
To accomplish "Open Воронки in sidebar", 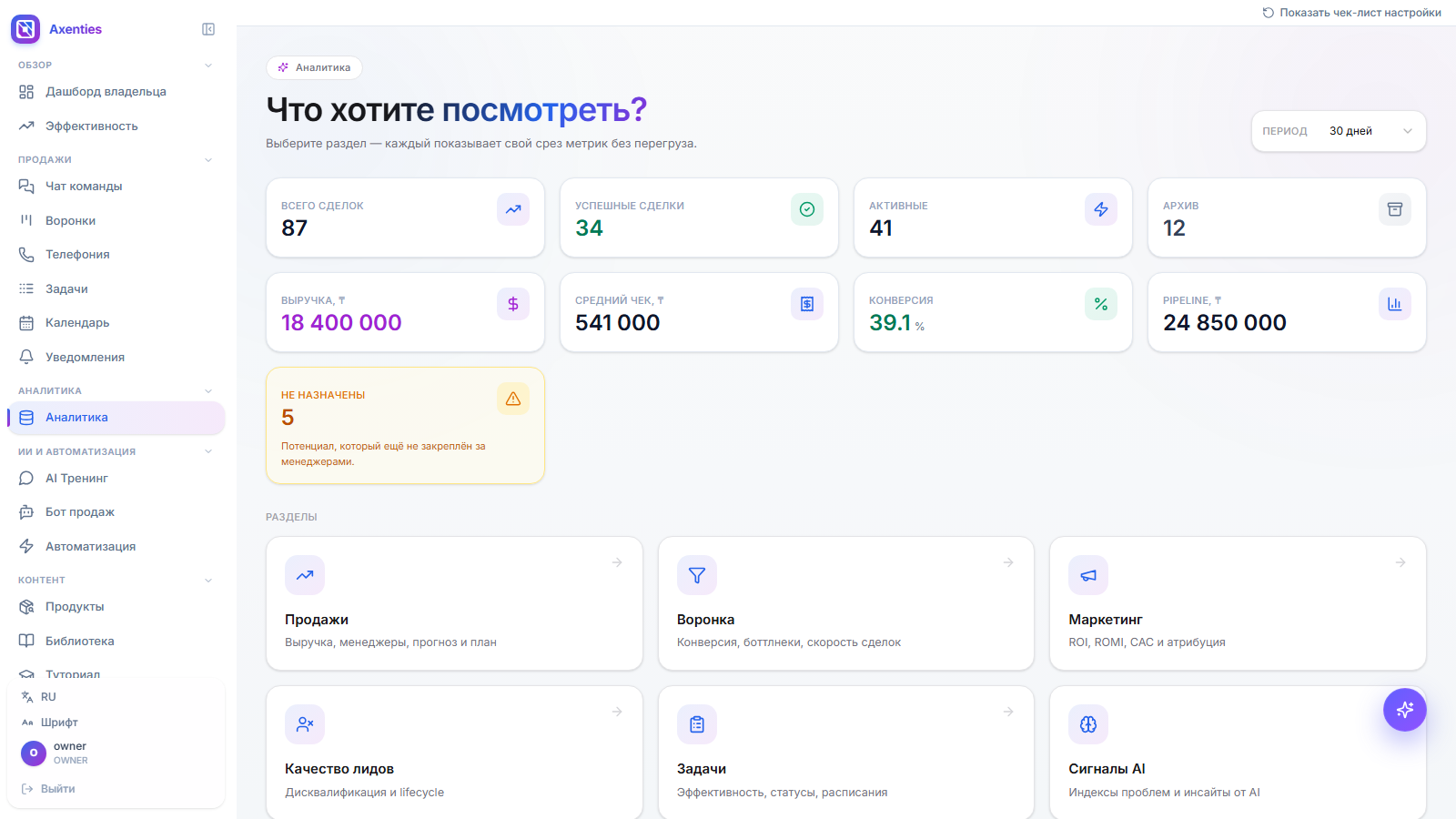I will coord(116,221).
